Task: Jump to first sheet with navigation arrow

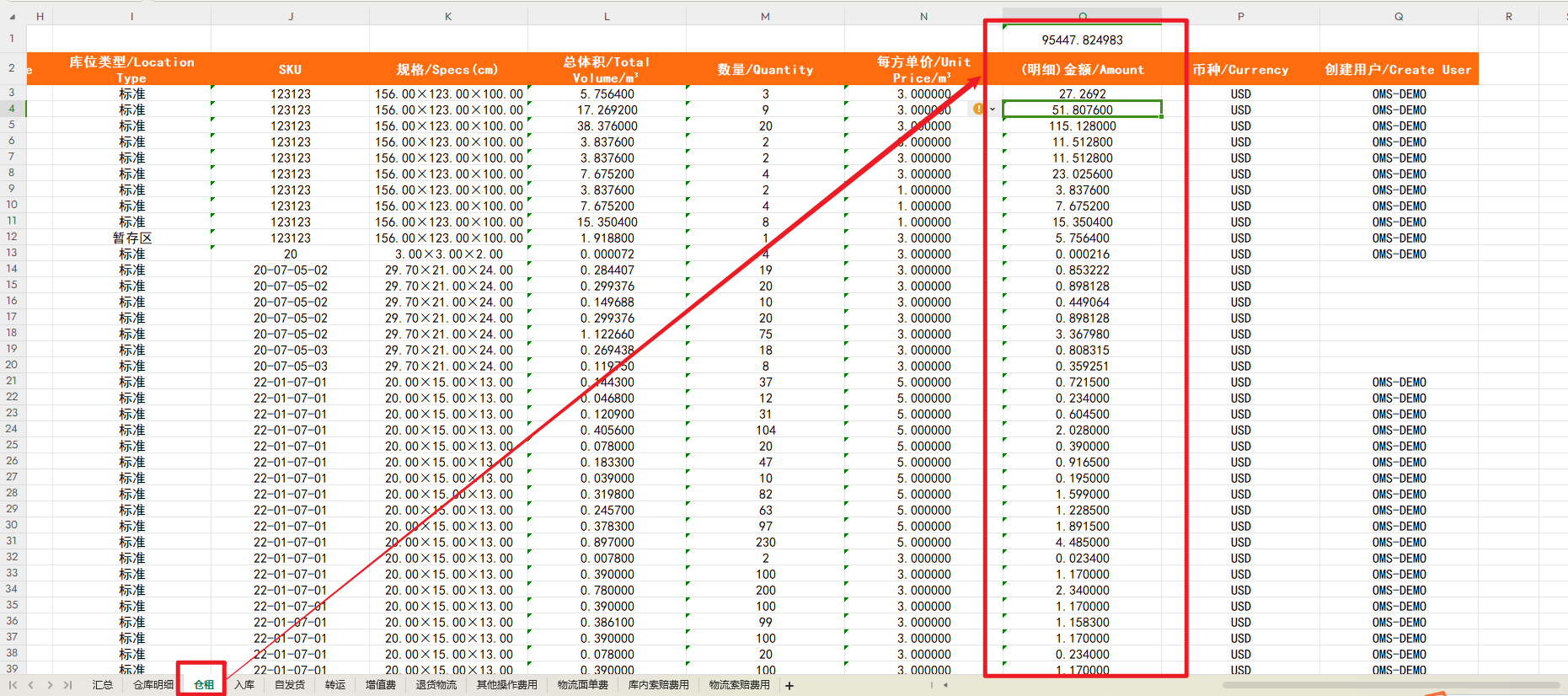Action: coord(13,685)
